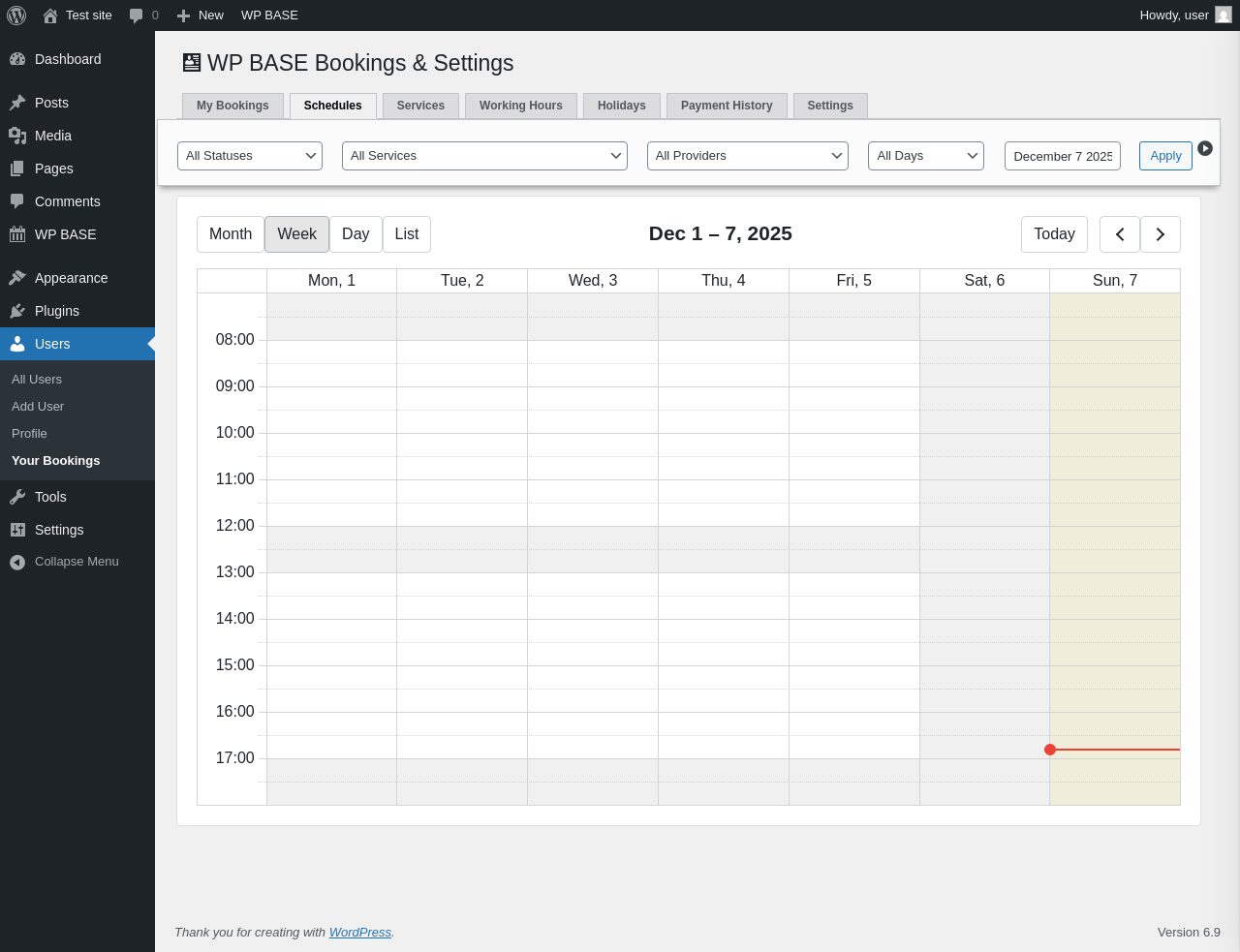The image size is (1240, 952).
Task: Click the Tue, 2 column header
Action: point(462,281)
